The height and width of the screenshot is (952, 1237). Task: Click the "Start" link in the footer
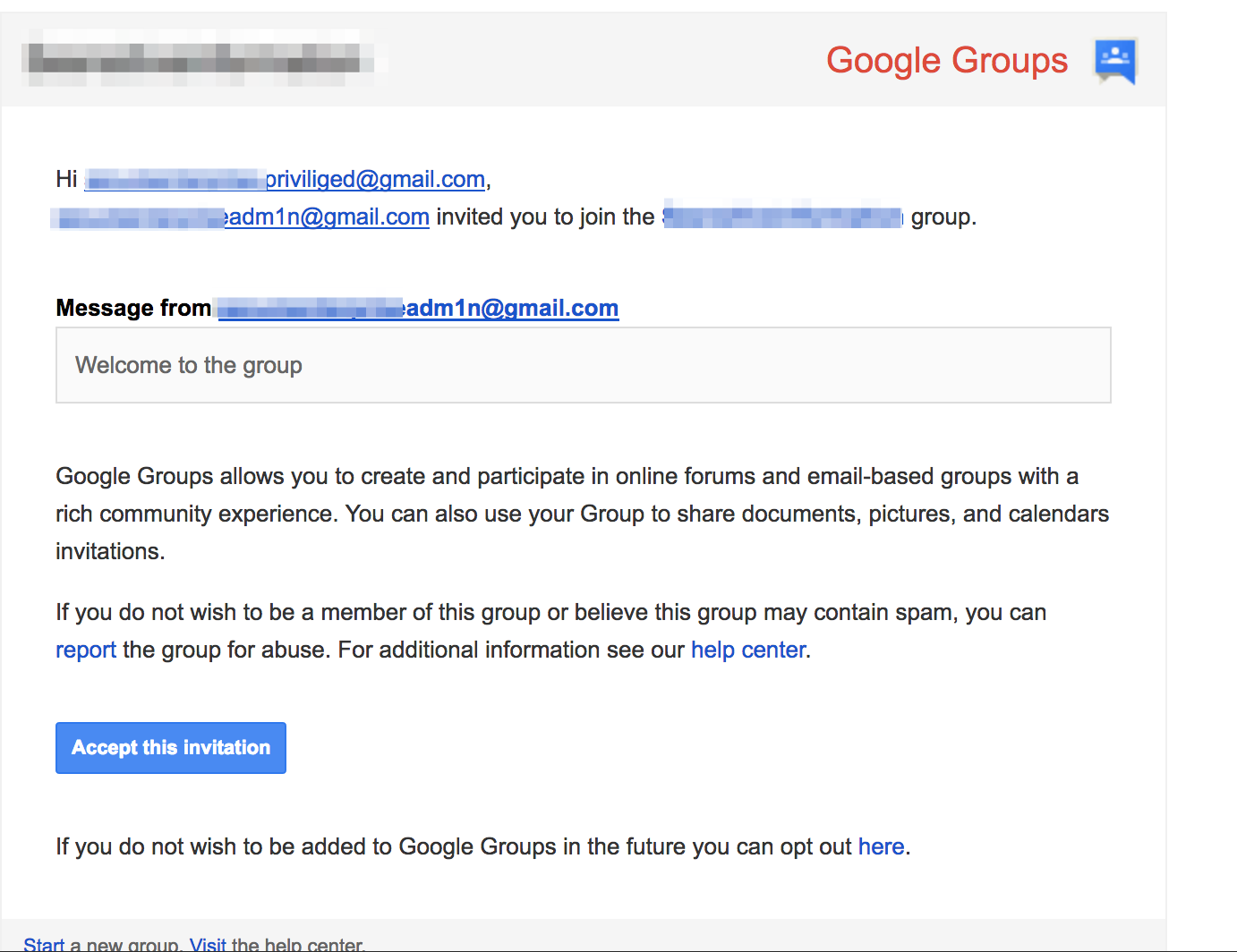point(44,944)
